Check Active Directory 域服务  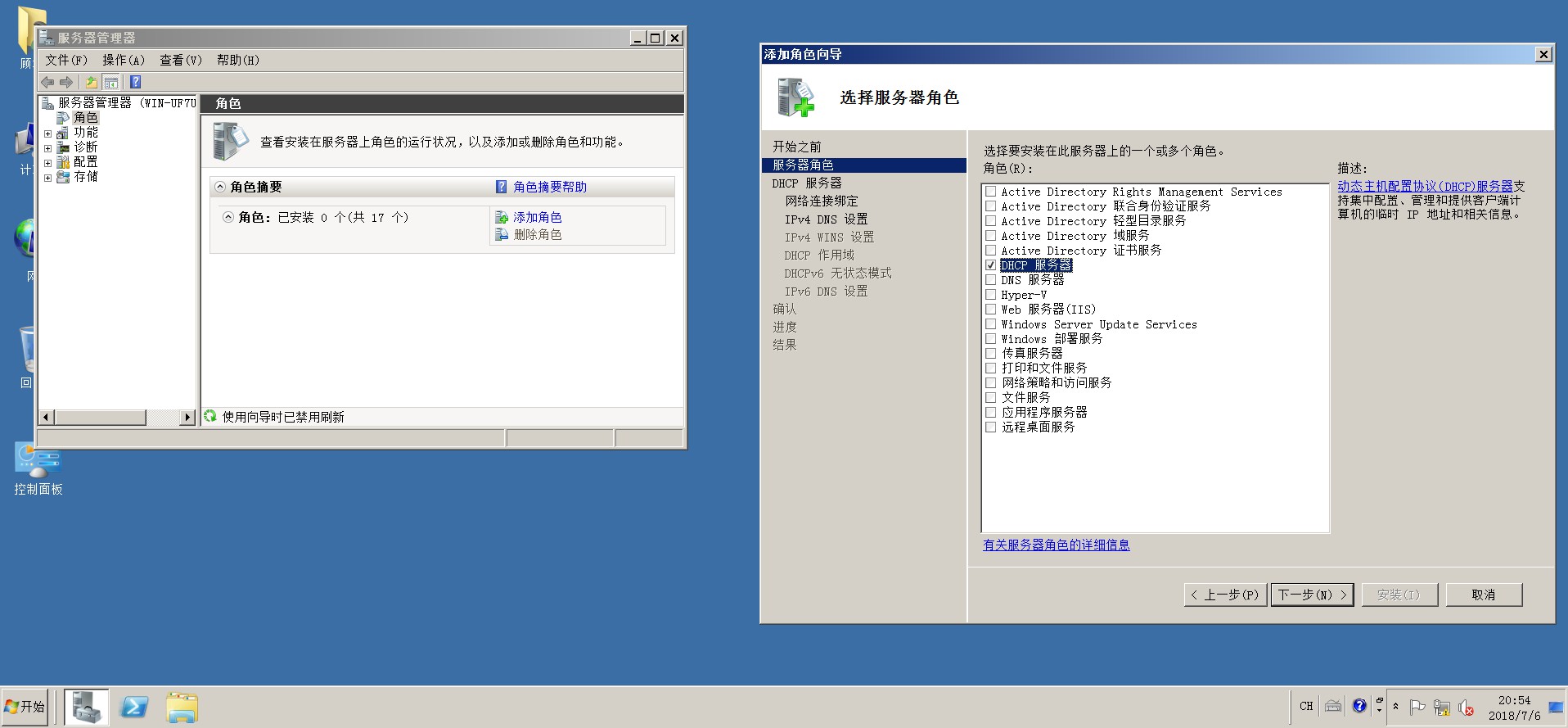[990, 236]
